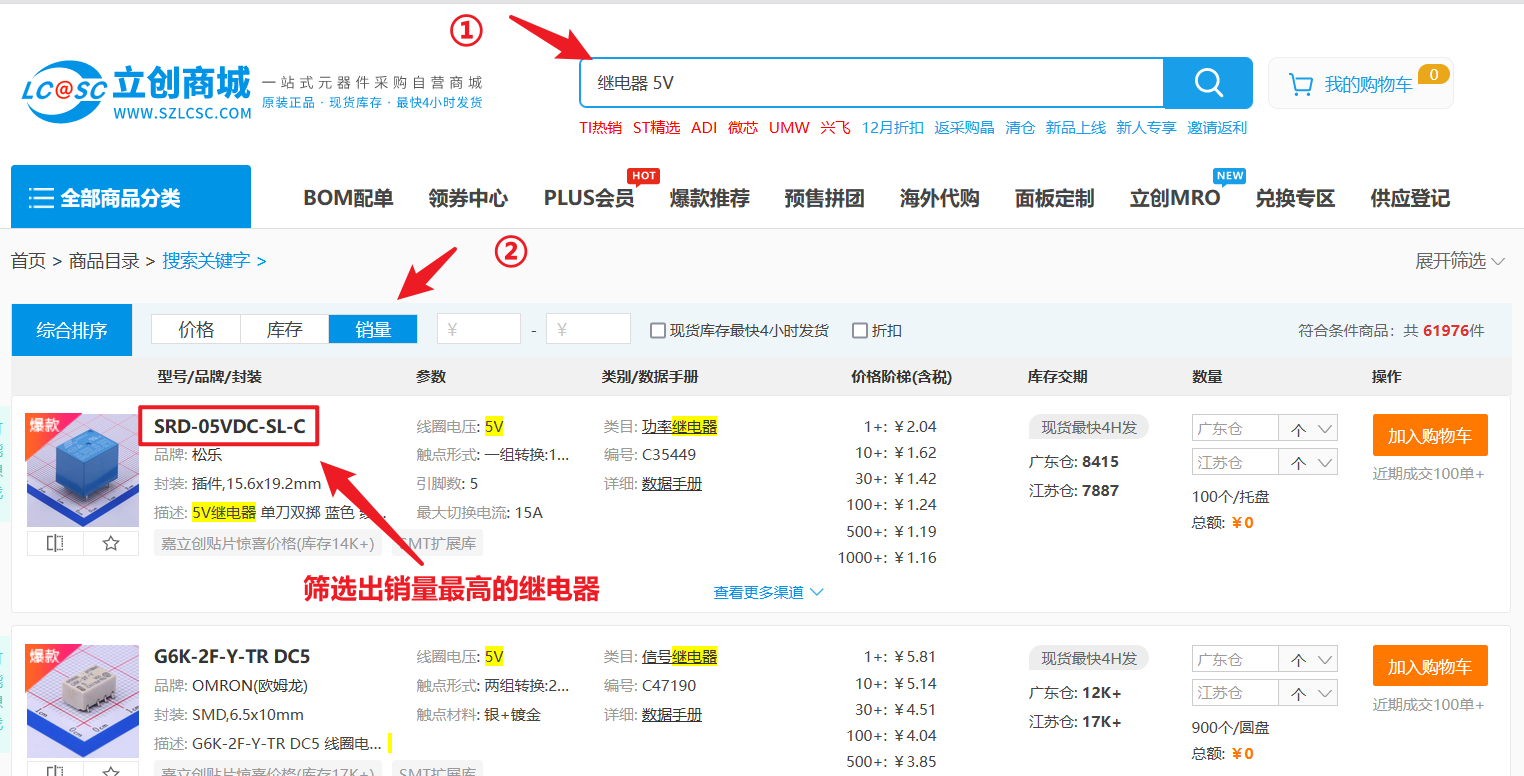This screenshot has width=1524, height=776.
Task: Open 面板定制 navigation item
Action: coord(1054,198)
